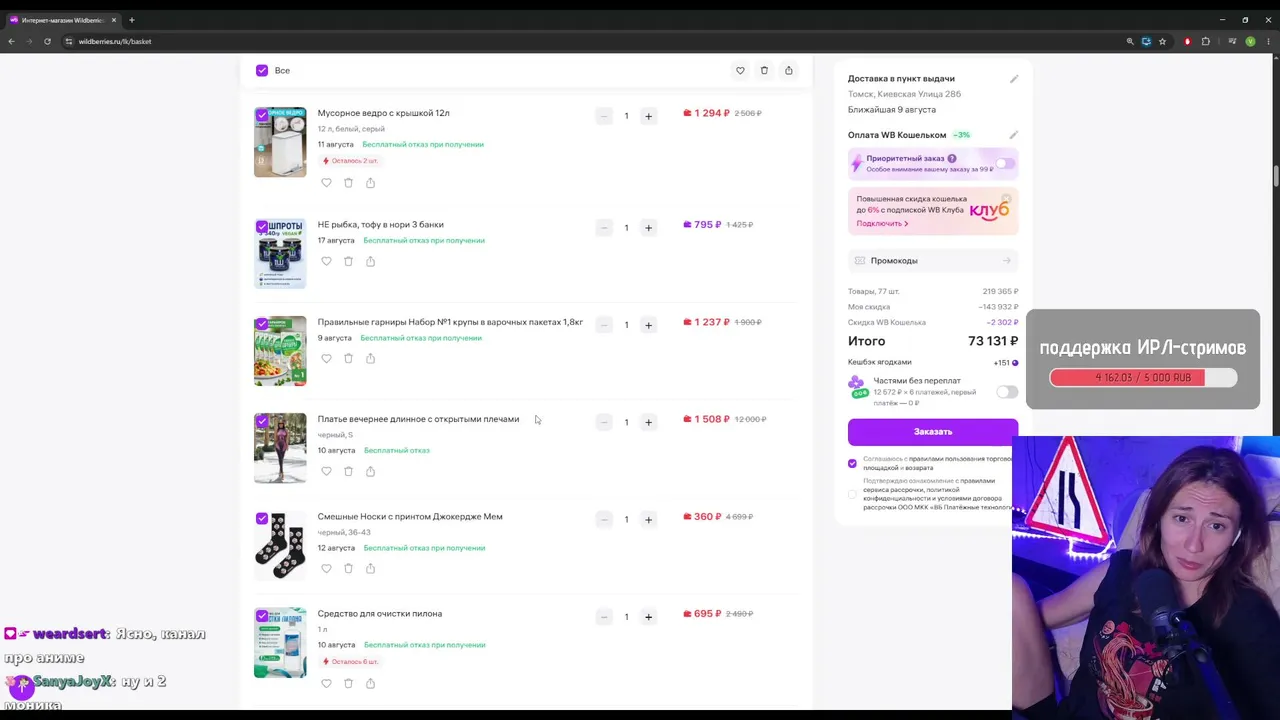The image size is (1280, 720).
Task: Toggle agreement with marketplace rules checkbox
Action: [x=852, y=463]
